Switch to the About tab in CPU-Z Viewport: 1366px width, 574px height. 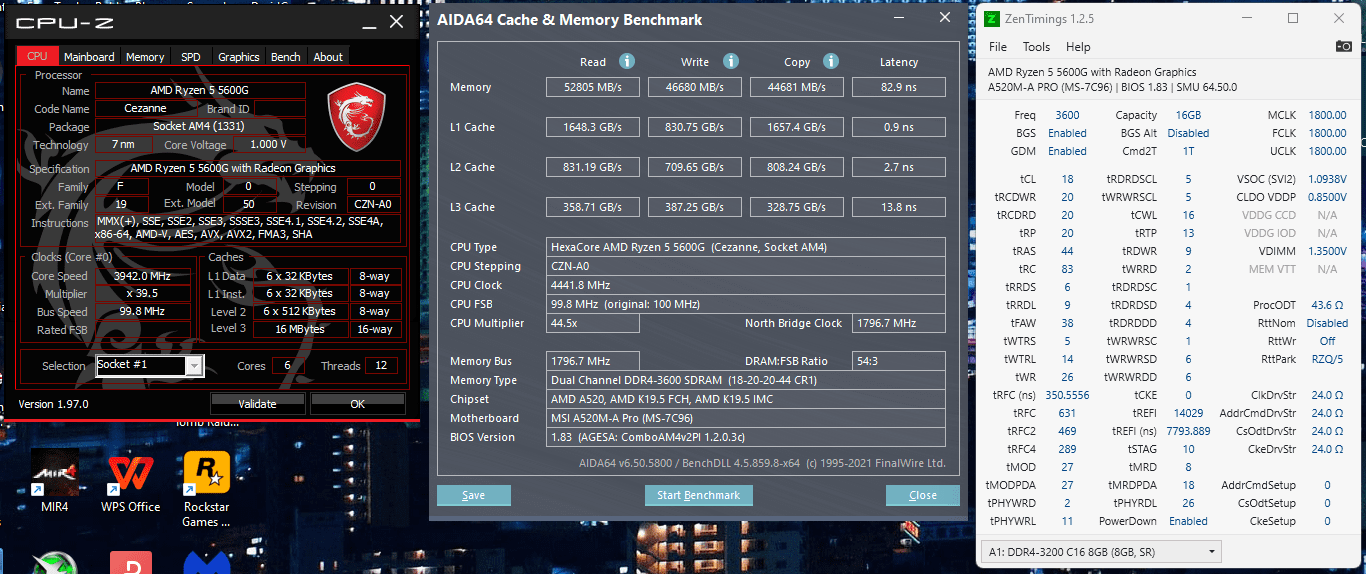coord(328,57)
